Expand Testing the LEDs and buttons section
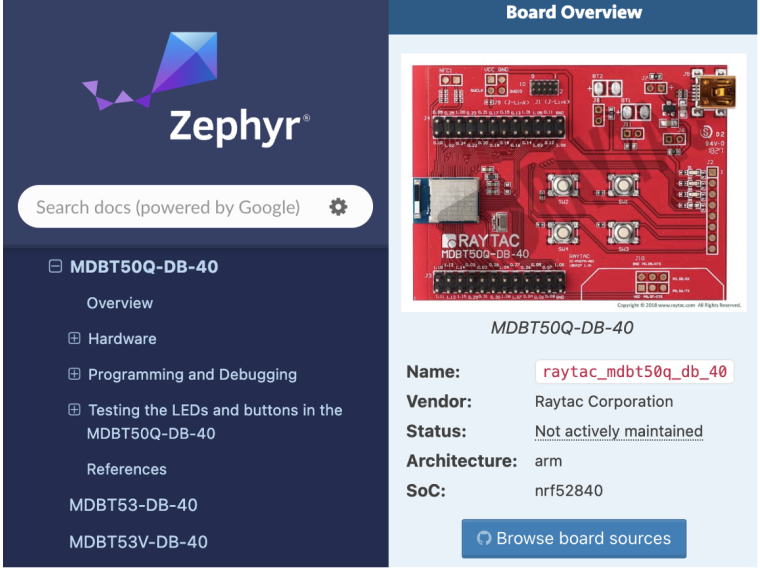 click(74, 410)
